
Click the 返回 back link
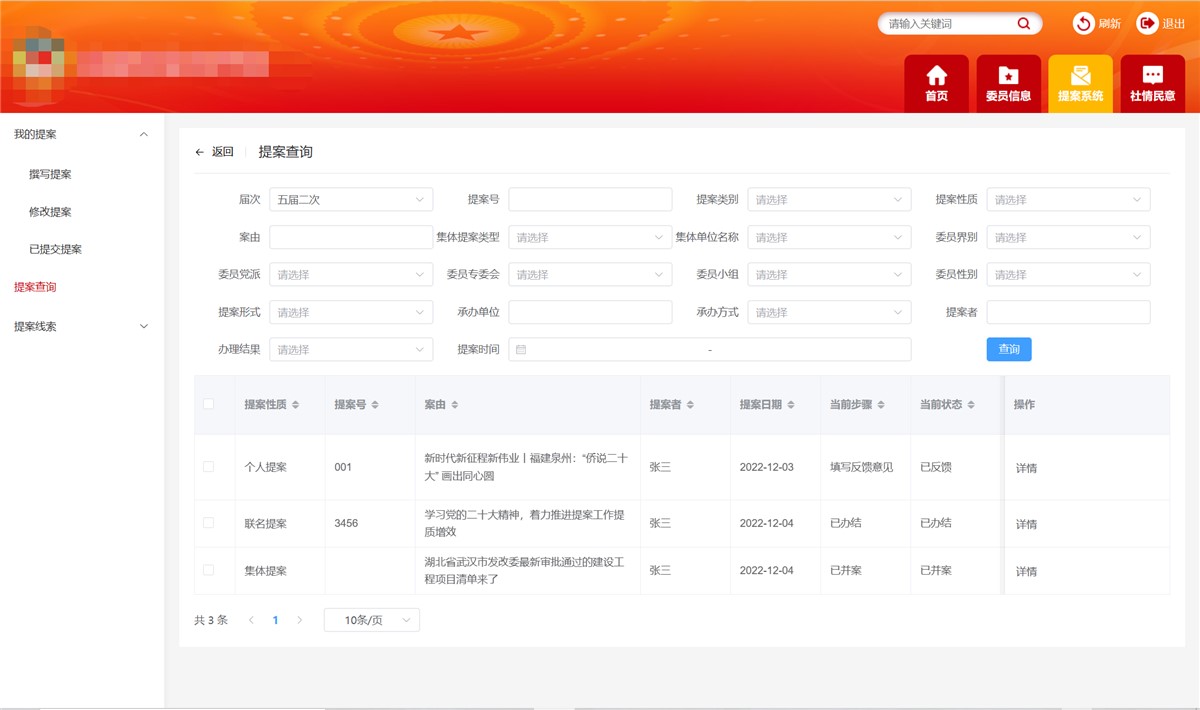(x=222, y=152)
